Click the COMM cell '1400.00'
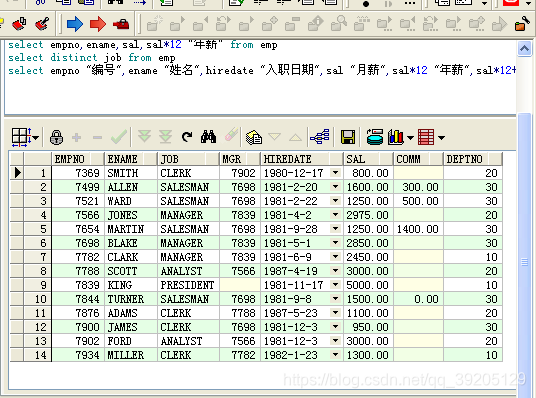 click(418, 229)
